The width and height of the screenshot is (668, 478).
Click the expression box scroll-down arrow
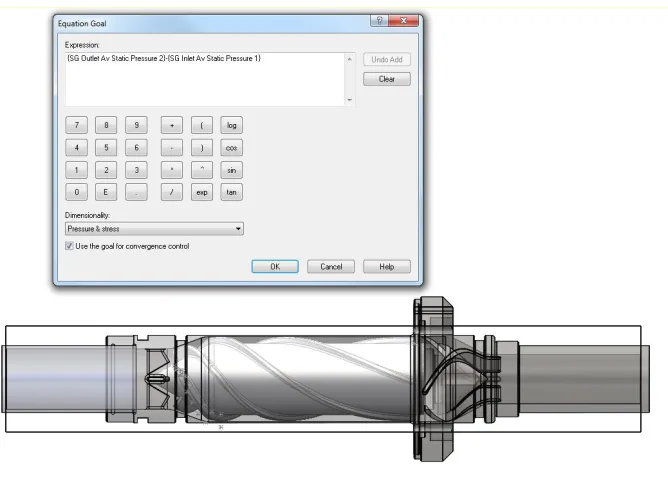tap(350, 100)
